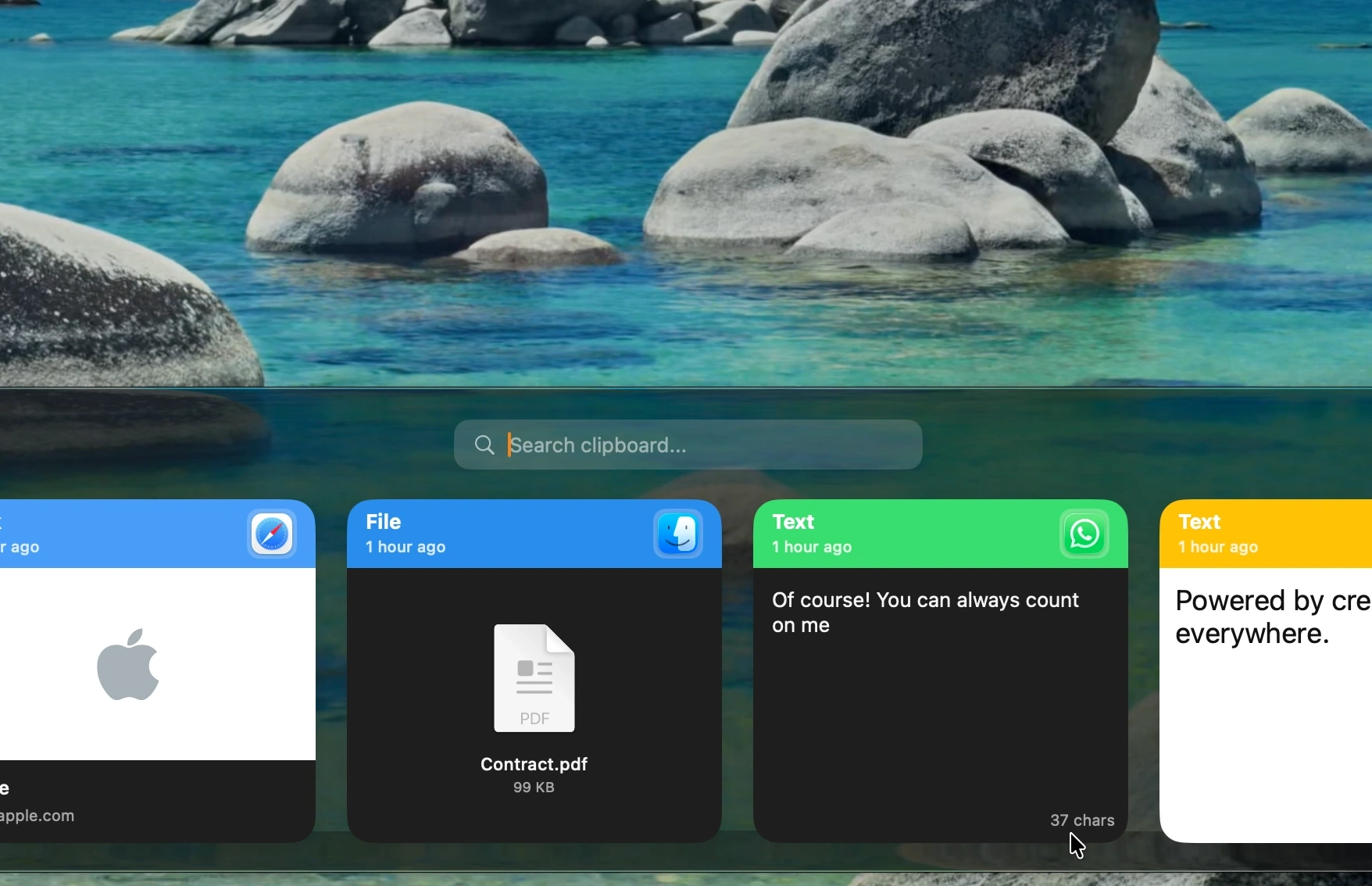Viewport: 1372px width, 886px height.
Task: Click the File card's blue header title
Action: [x=384, y=522]
